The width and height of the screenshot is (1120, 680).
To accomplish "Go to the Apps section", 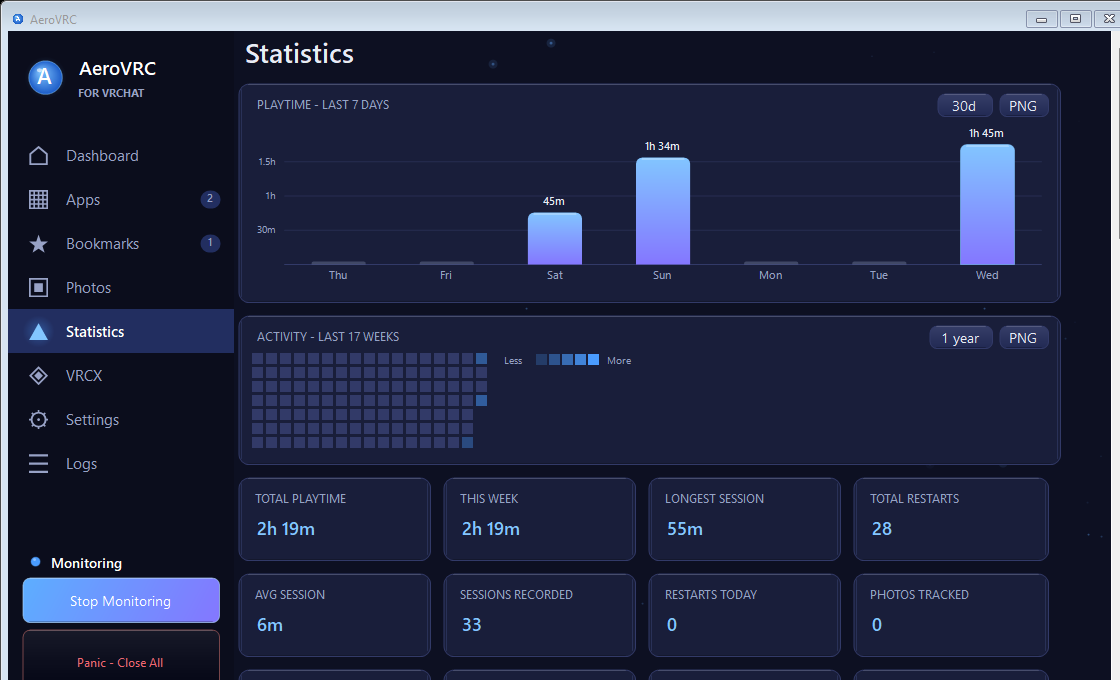I will [x=121, y=200].
